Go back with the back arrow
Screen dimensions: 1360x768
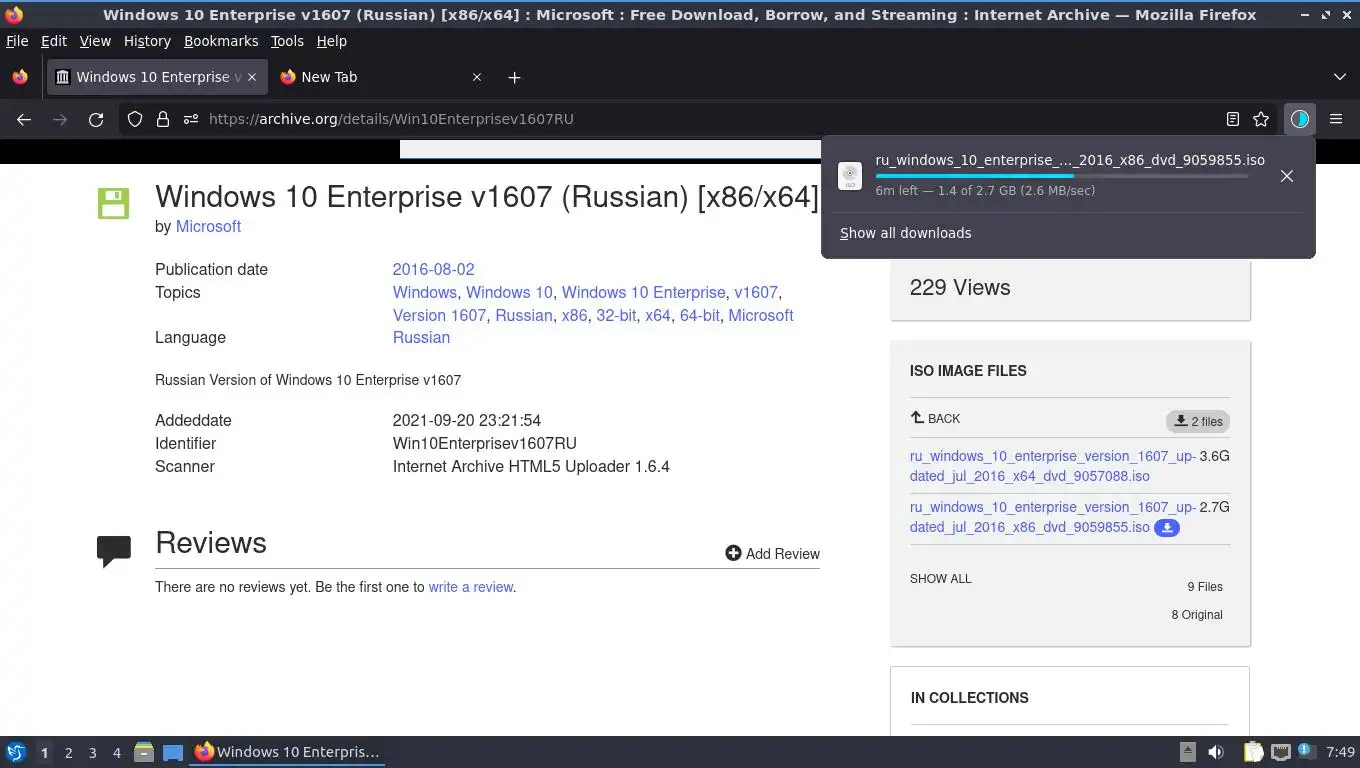point(24,119)
